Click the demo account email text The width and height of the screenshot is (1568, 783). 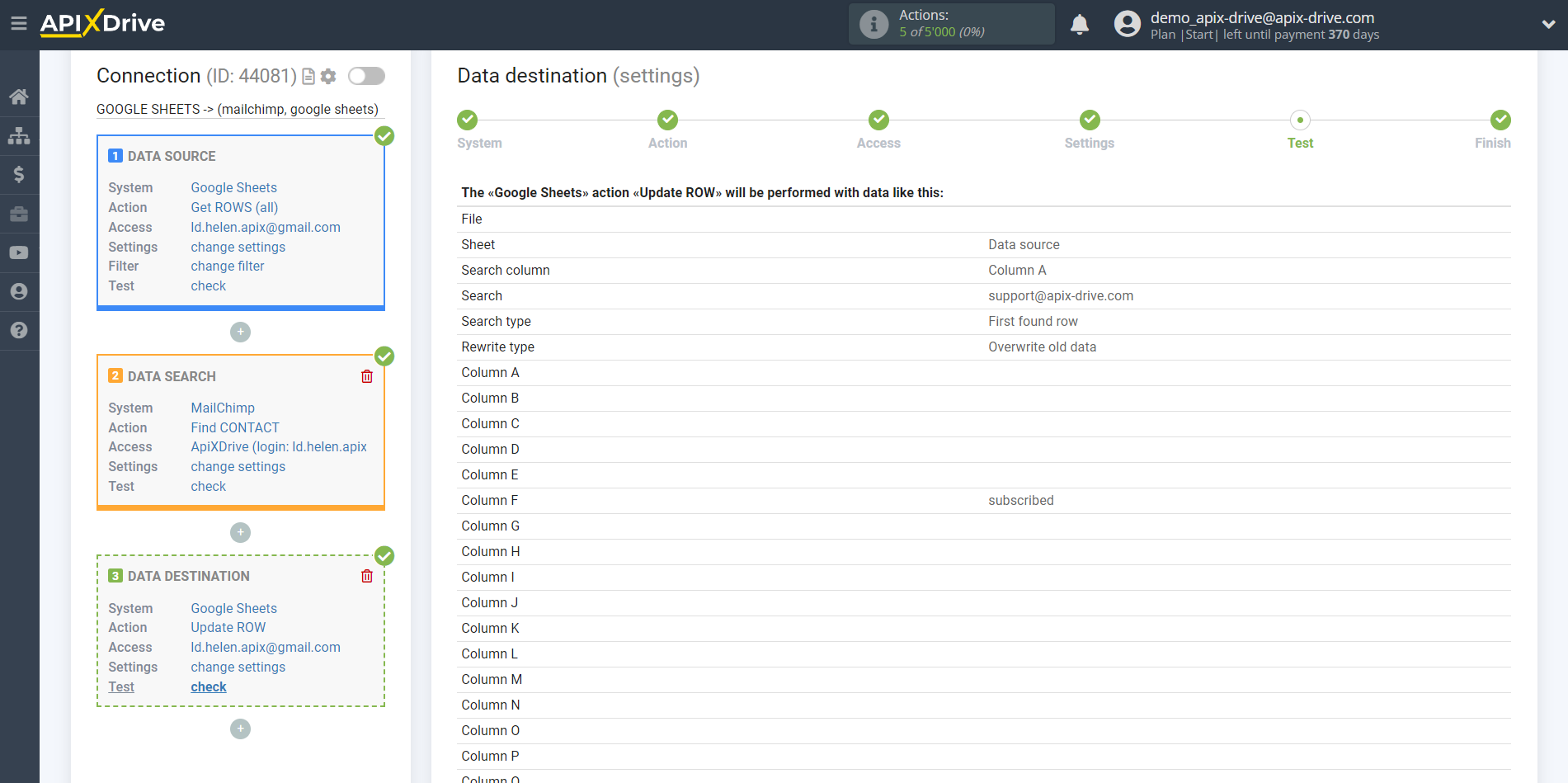tap(1262, 17)
